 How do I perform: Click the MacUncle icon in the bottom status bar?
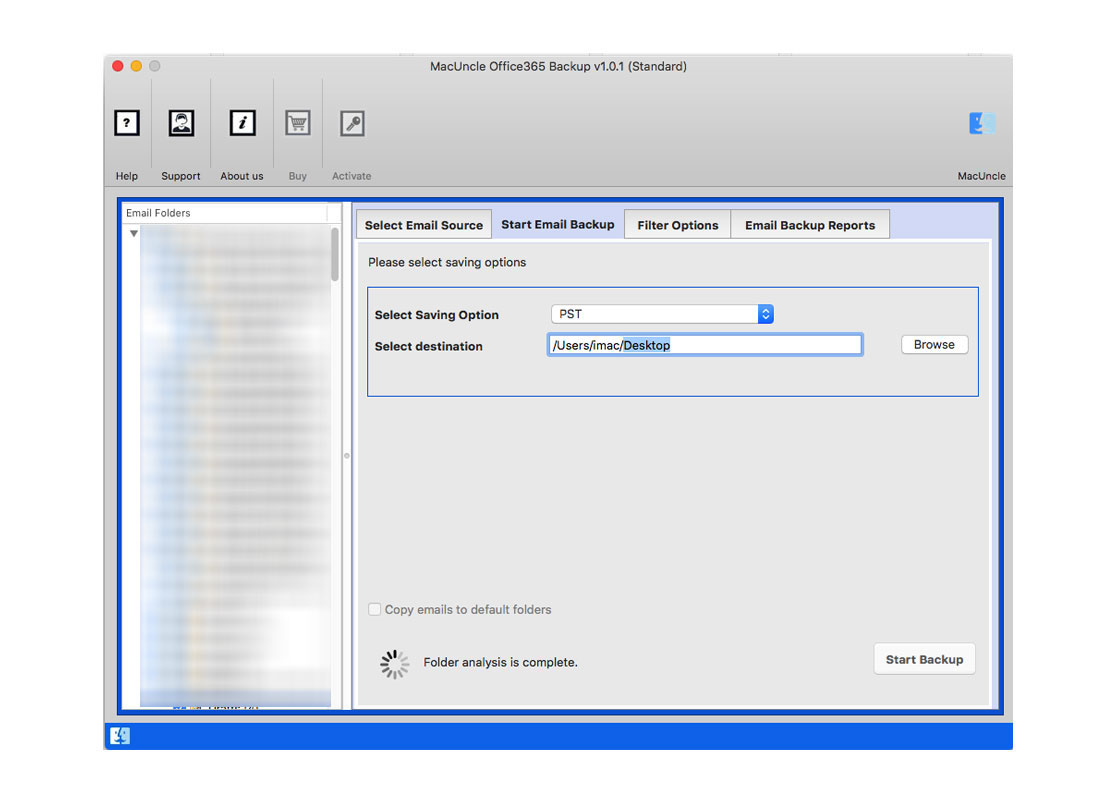tap(121, 735)
